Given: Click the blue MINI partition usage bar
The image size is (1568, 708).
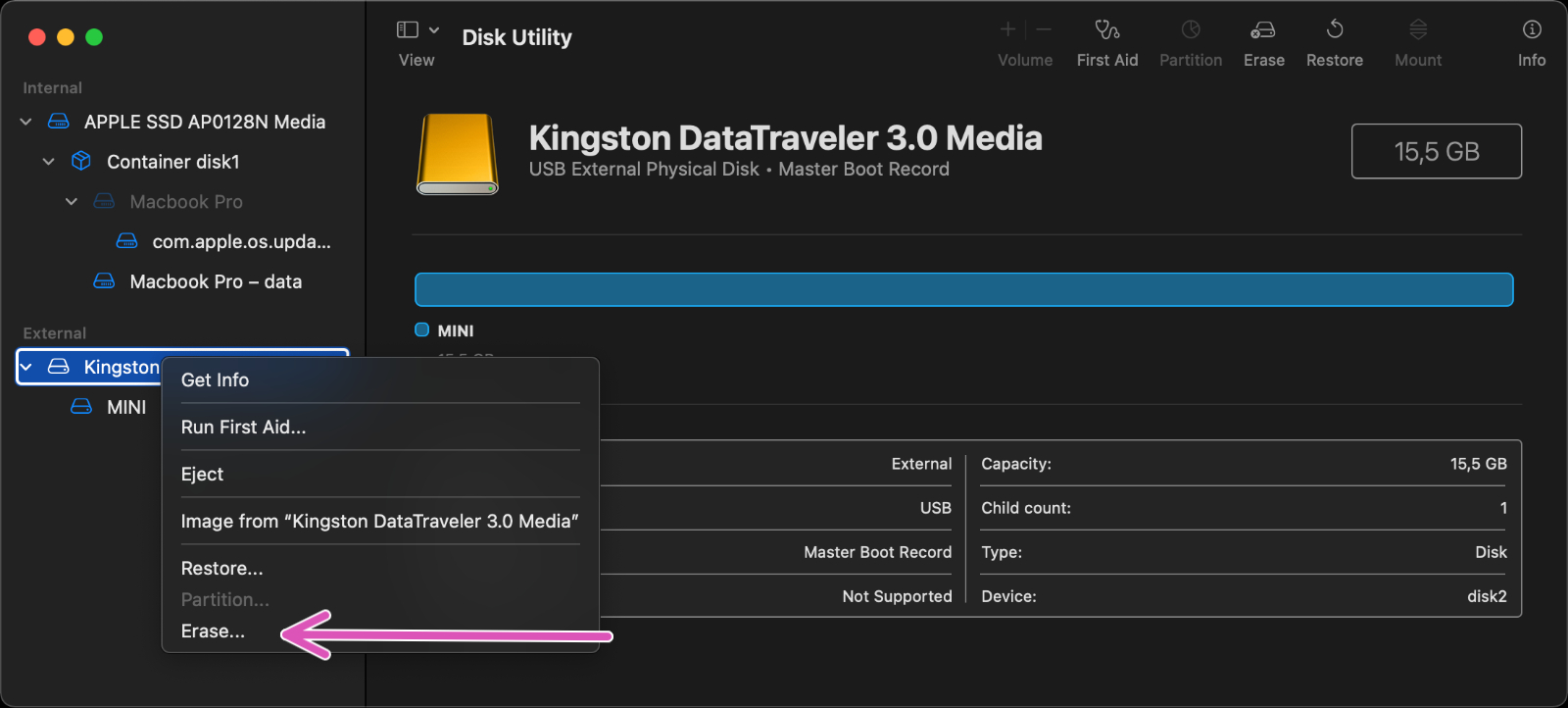Looking at the screenshot, I should click(x=963, y=289).
